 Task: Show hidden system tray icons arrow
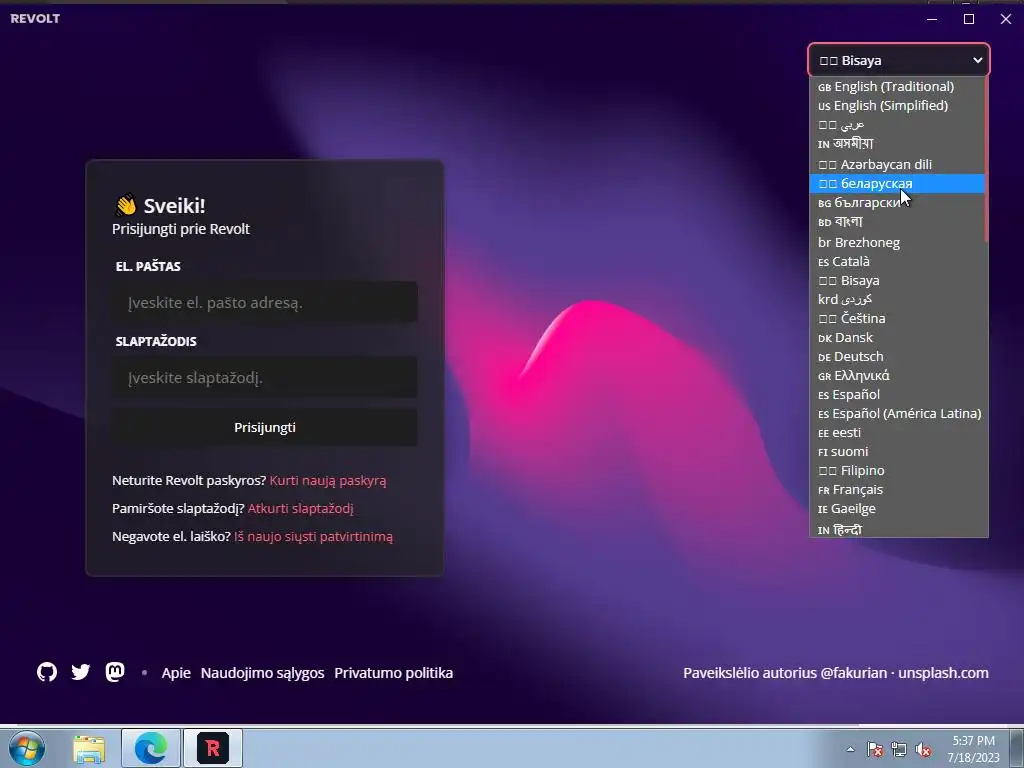pos(850,749)
